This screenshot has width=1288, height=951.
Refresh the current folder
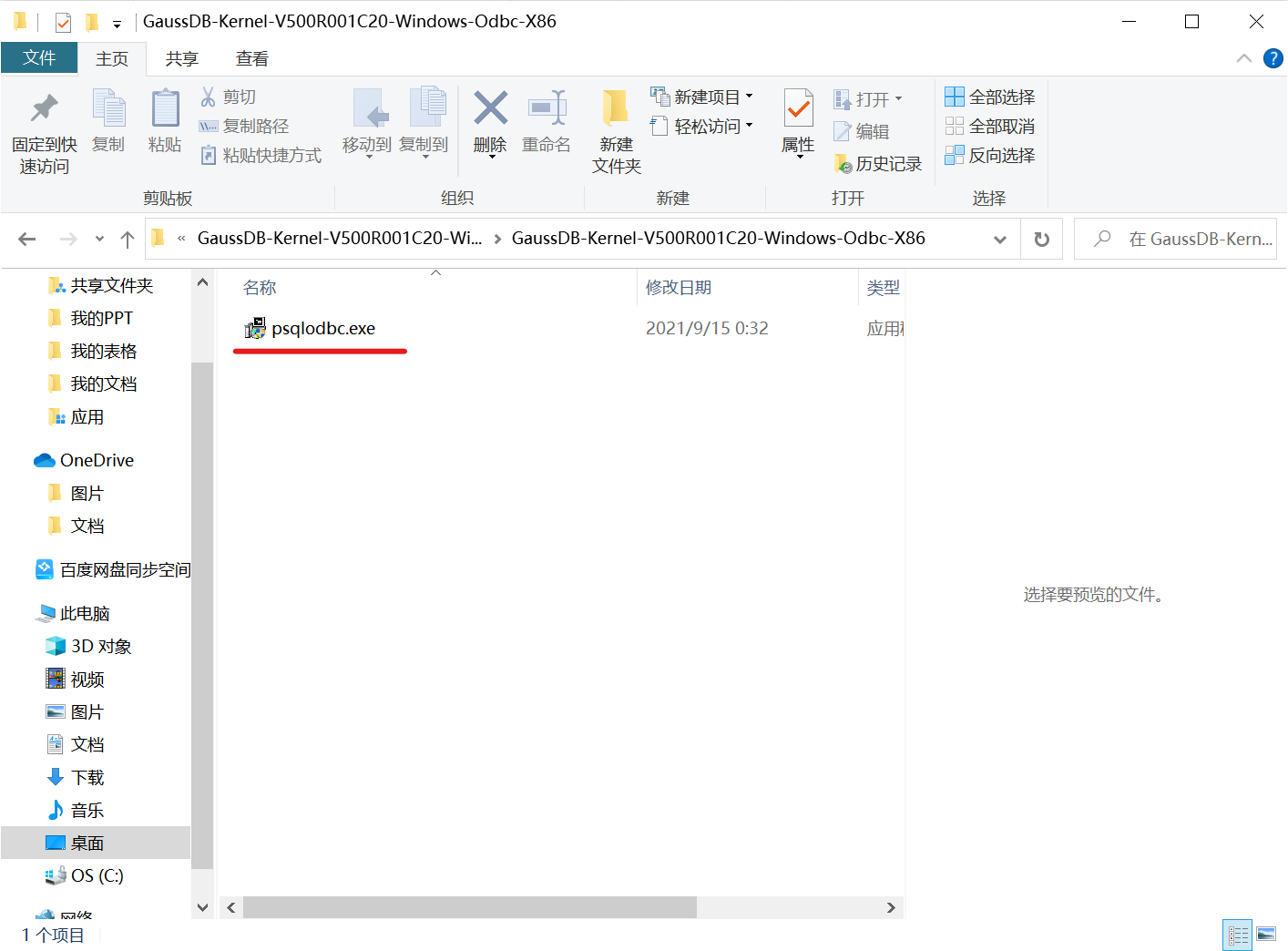click(x=1042, y=239)
